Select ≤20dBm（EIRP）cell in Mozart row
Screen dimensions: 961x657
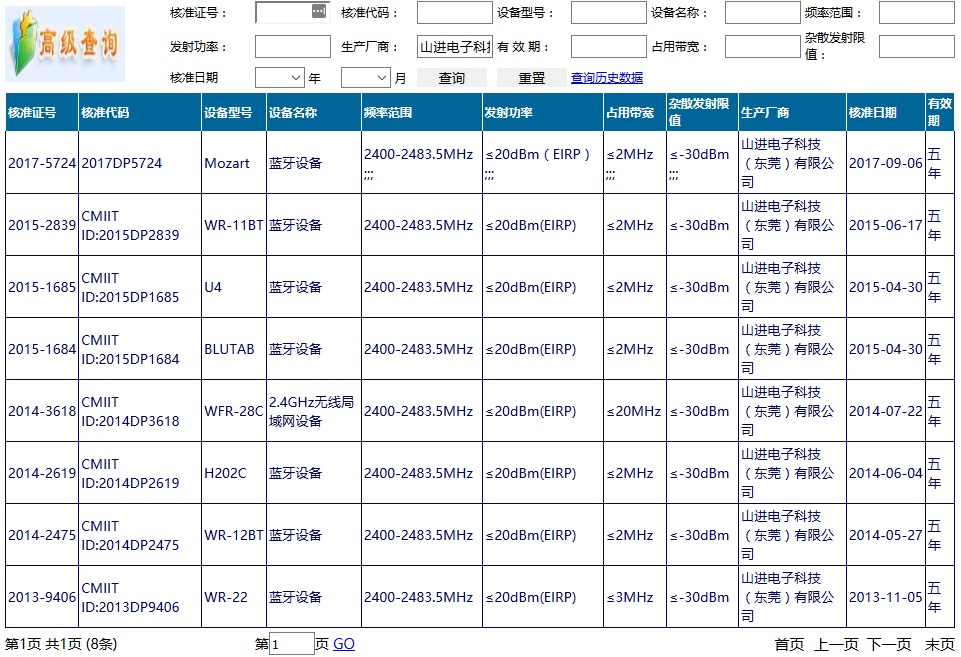543,163
